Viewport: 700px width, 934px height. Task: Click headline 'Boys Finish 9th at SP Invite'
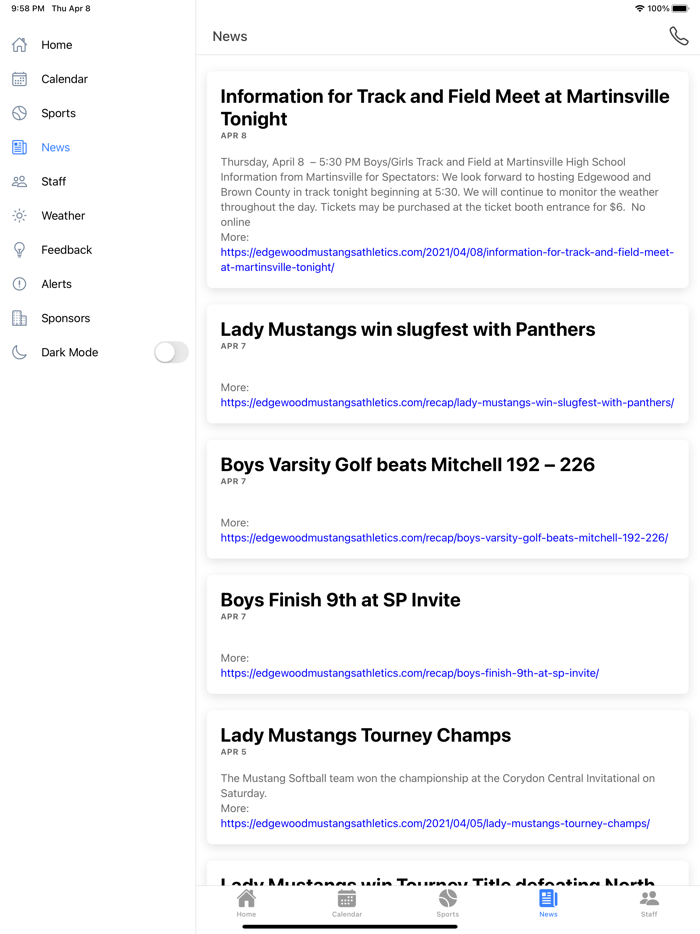click(340, 600)
